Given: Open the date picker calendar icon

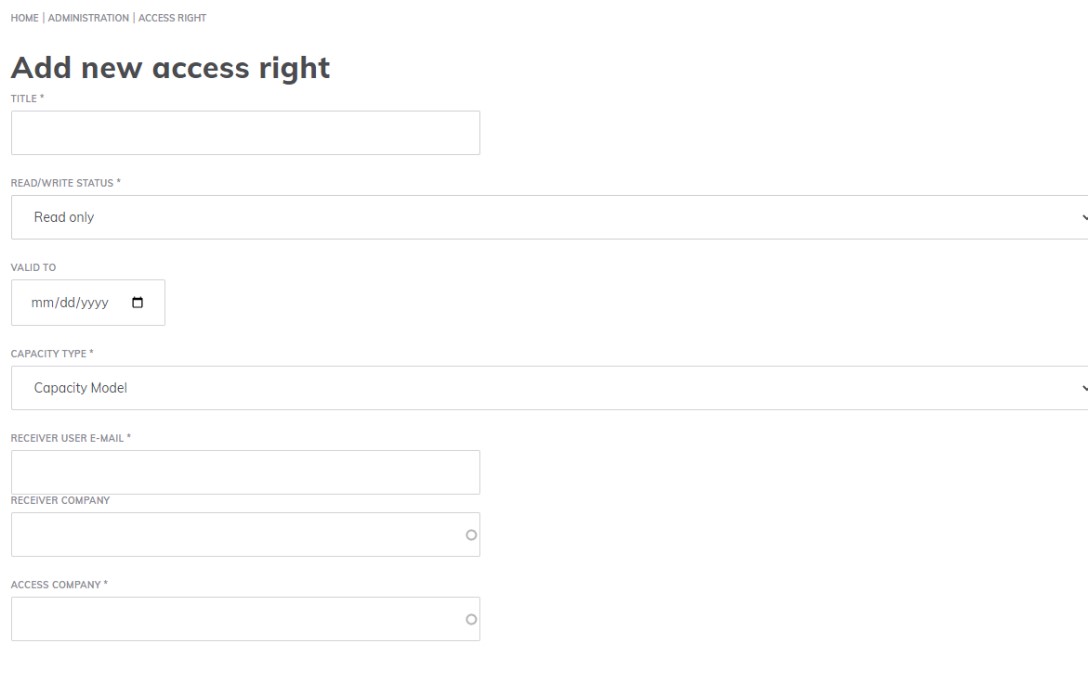Looking at the screenshot, I should click(x=139, y=302).
